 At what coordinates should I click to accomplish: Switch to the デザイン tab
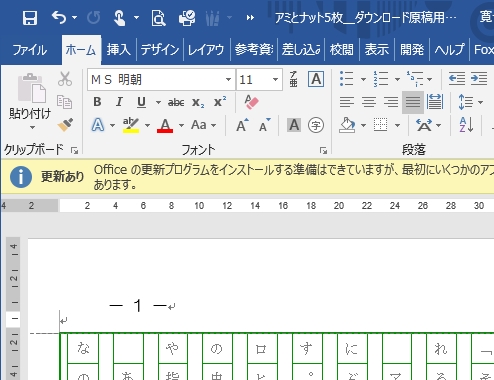pos(160,50)
